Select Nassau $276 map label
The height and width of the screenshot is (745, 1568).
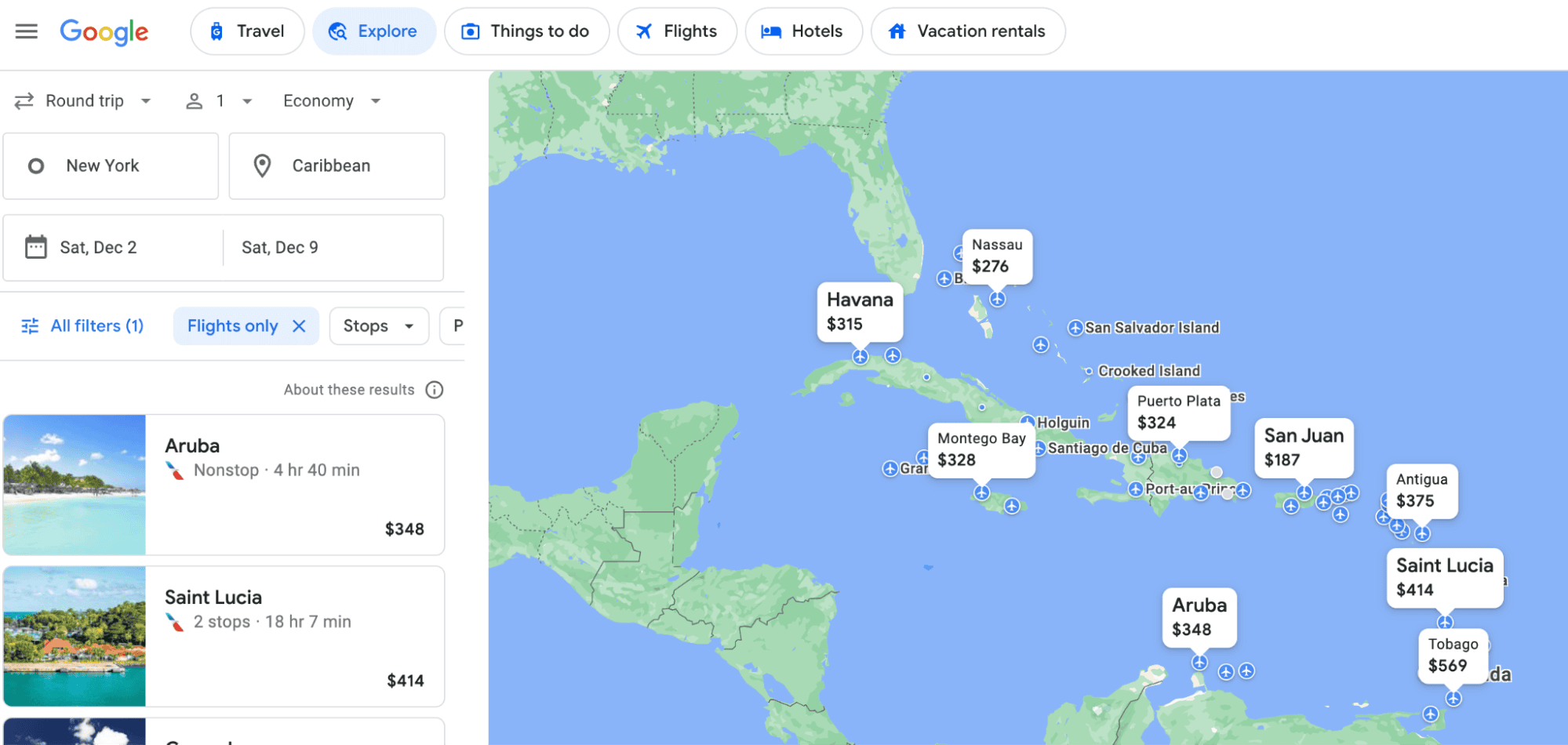coord(997,256)
